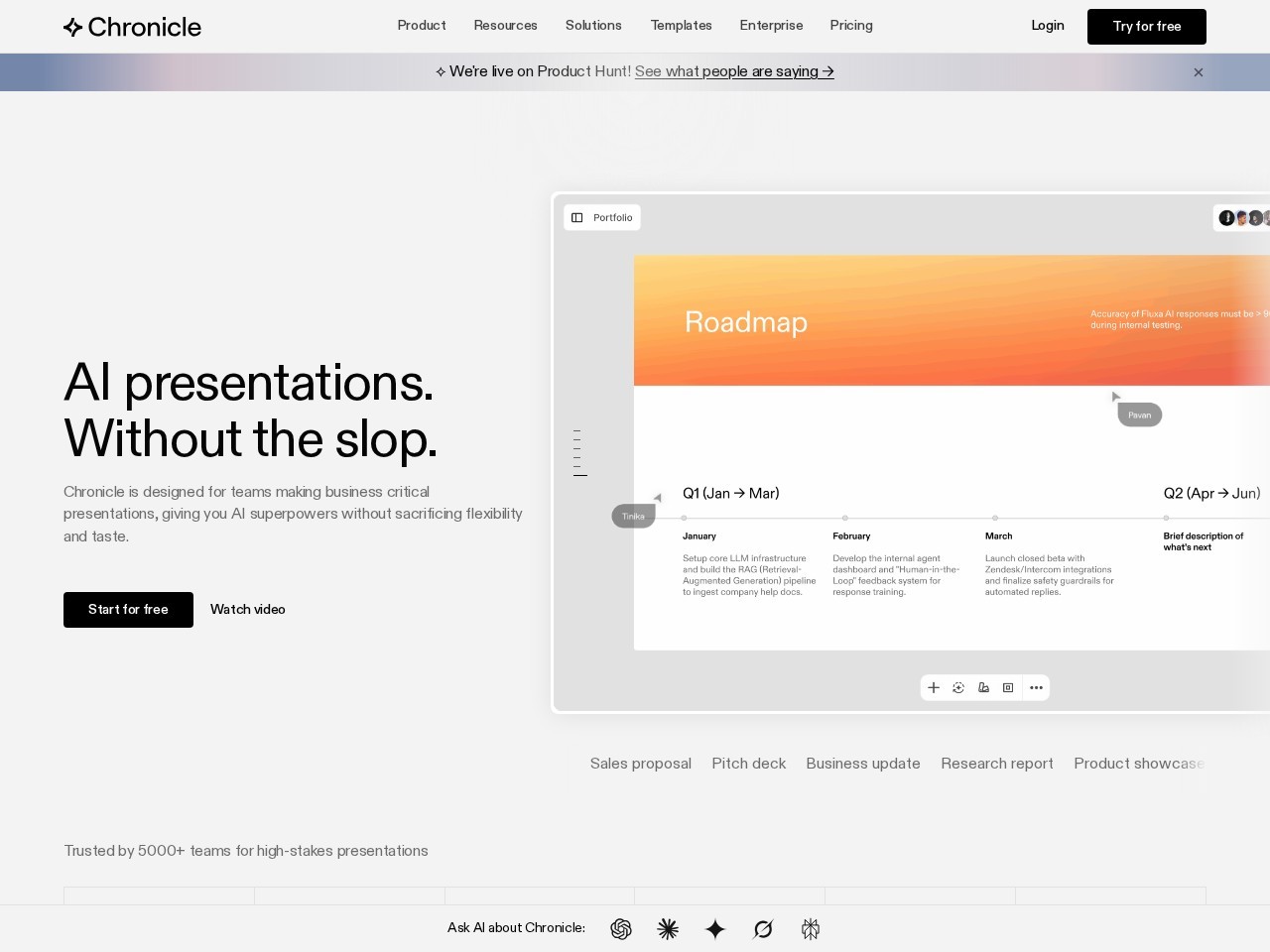Expand the Resources navigation menu
This screenshot has width=1270, height=952.
click(x=505, y=26)
